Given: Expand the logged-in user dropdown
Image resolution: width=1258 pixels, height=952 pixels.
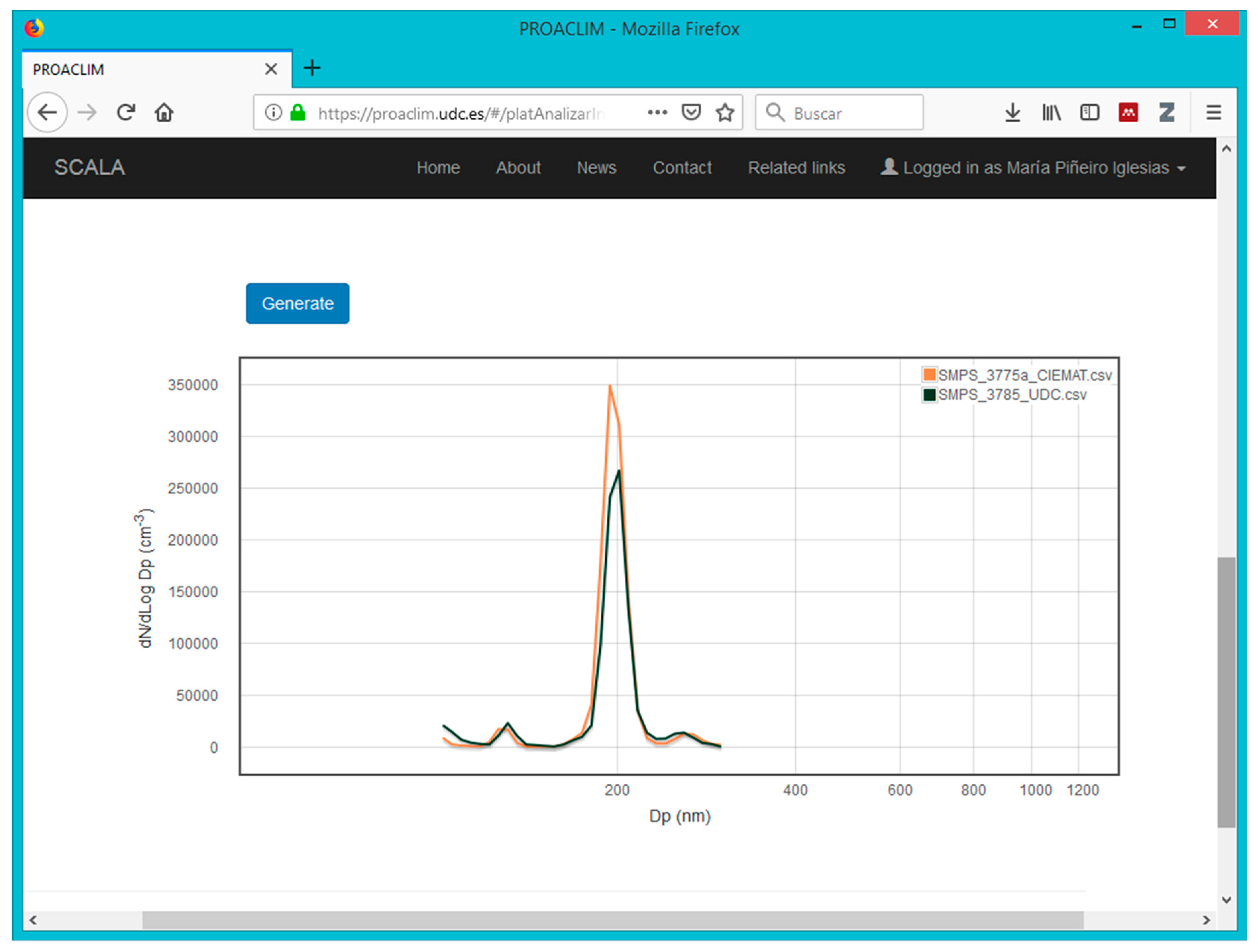Looking at the screenshot, I should click(1033, 168).
